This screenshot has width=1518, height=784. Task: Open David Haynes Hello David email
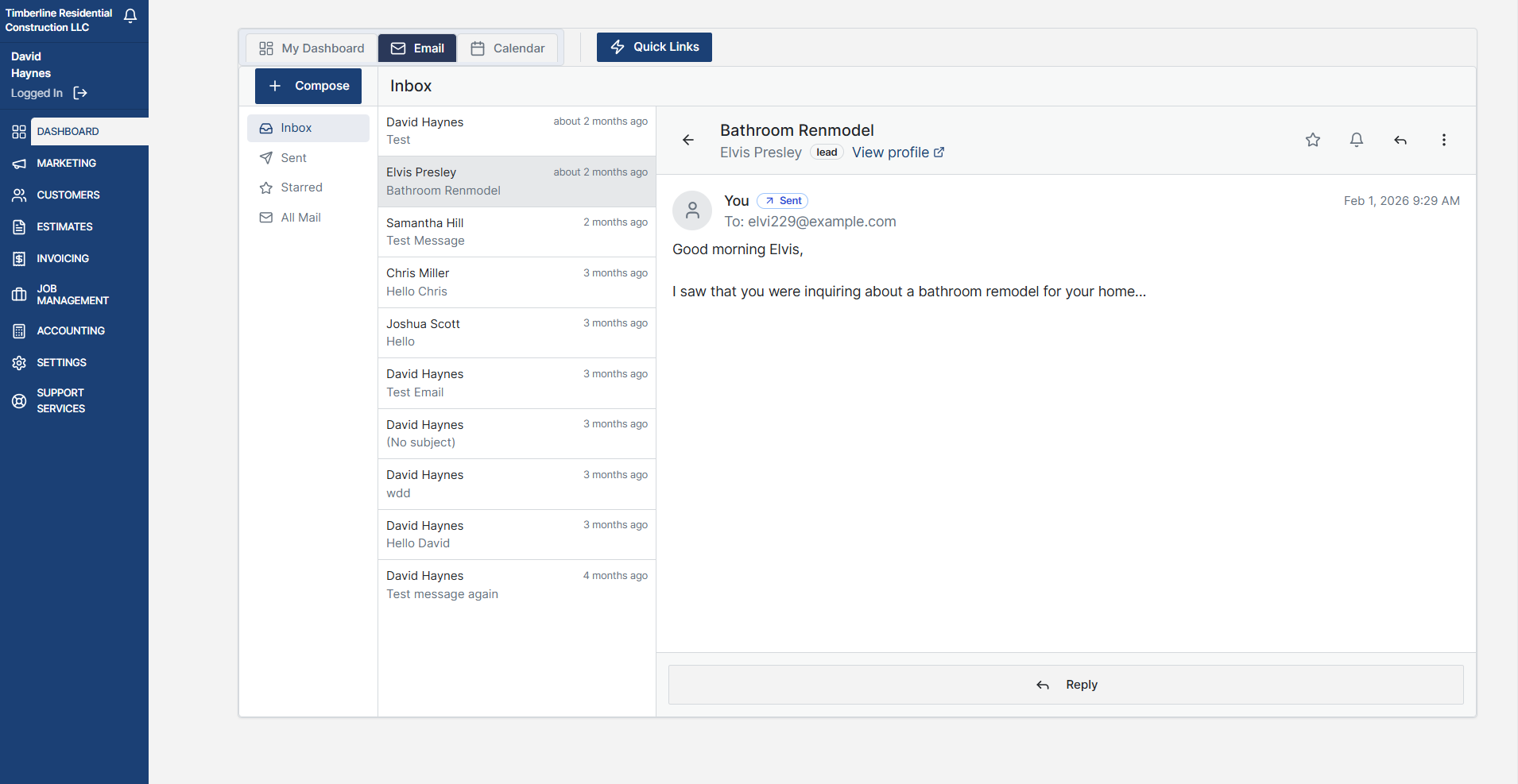tap(517, 535)
